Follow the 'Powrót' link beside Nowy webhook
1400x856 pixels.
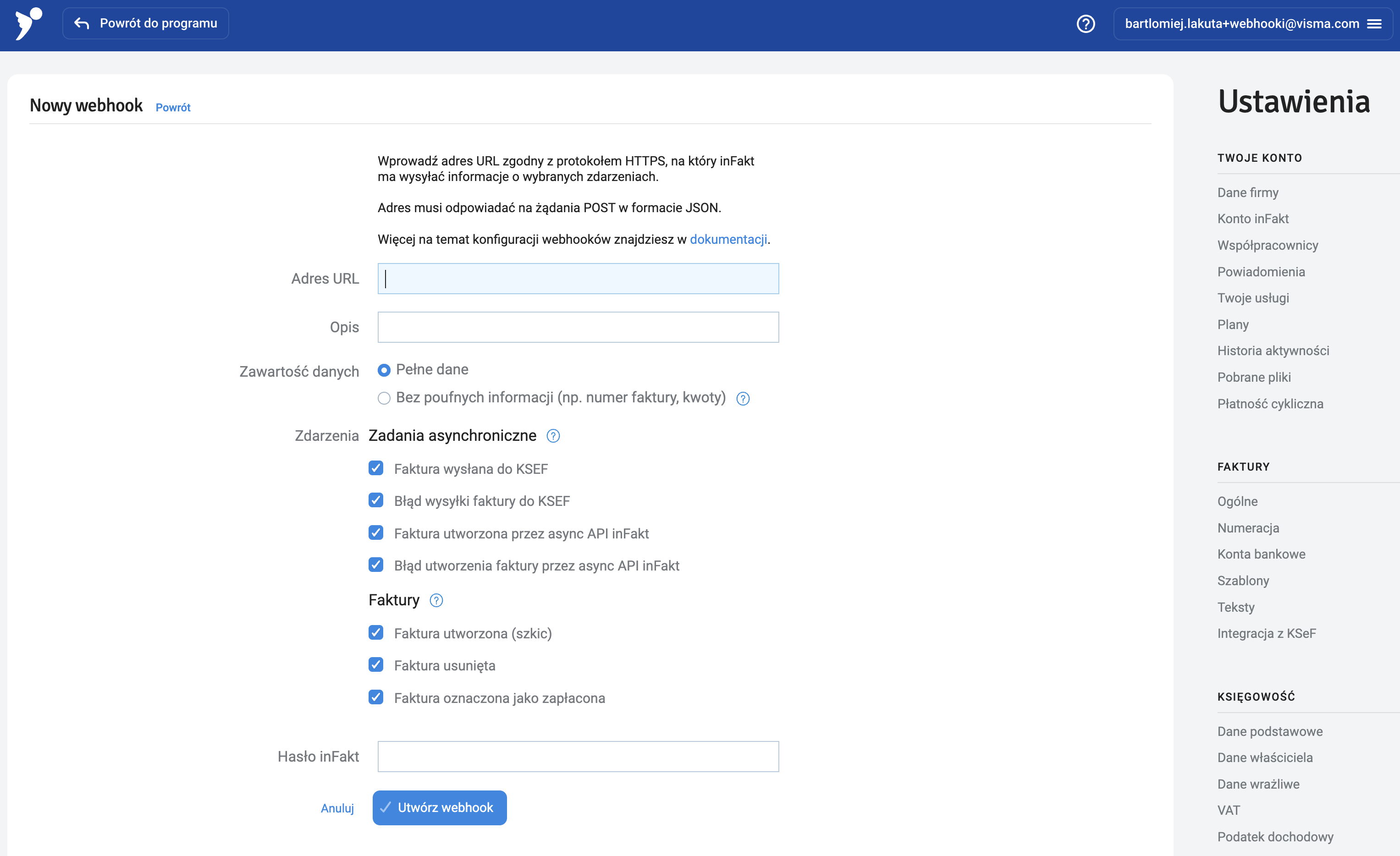pyautogui.click(x=173, y=107)
